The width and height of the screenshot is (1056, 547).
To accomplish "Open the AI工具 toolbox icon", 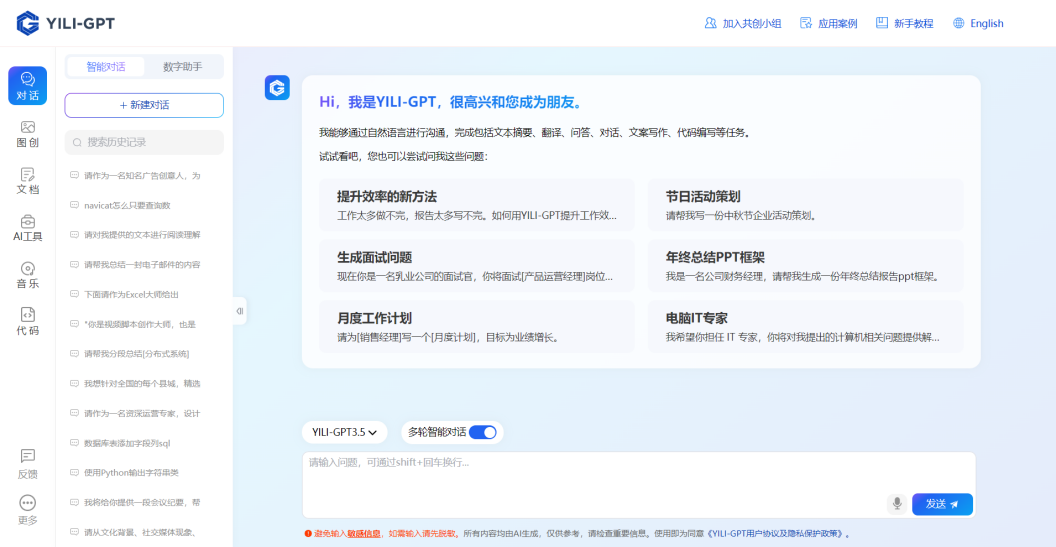I will click(x=27, y=227).
